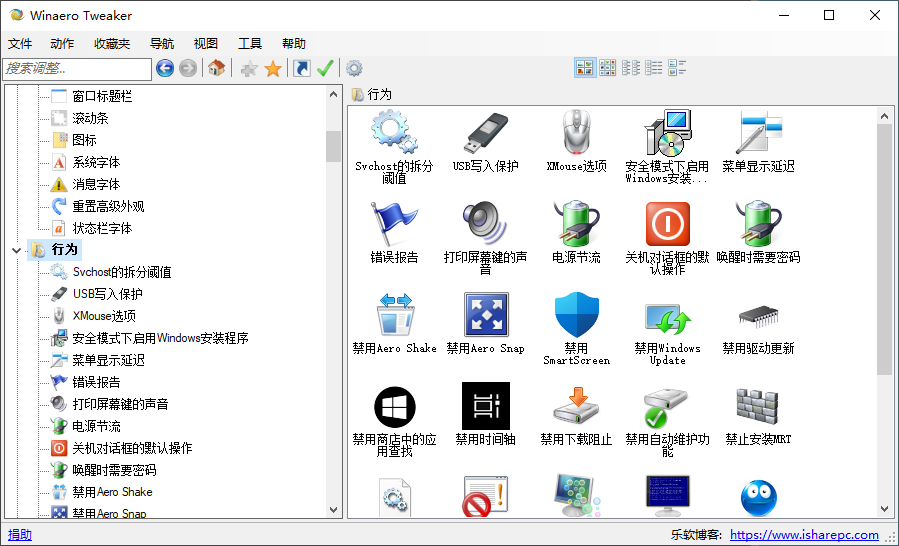Select 禁用SmartScreen shield icon

tap(576, 314)
